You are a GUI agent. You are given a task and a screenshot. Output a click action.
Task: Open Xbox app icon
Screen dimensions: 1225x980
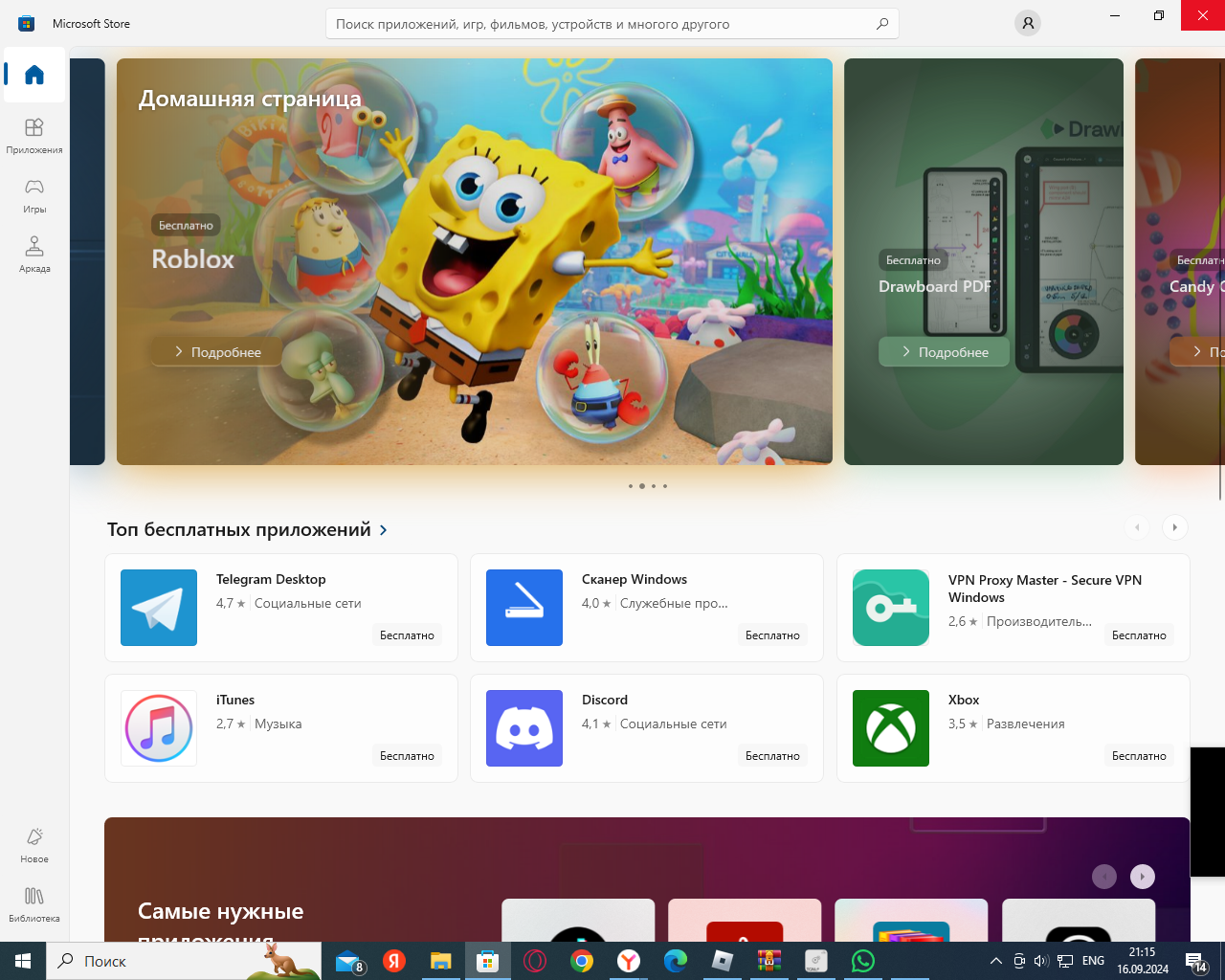(891, 728)
